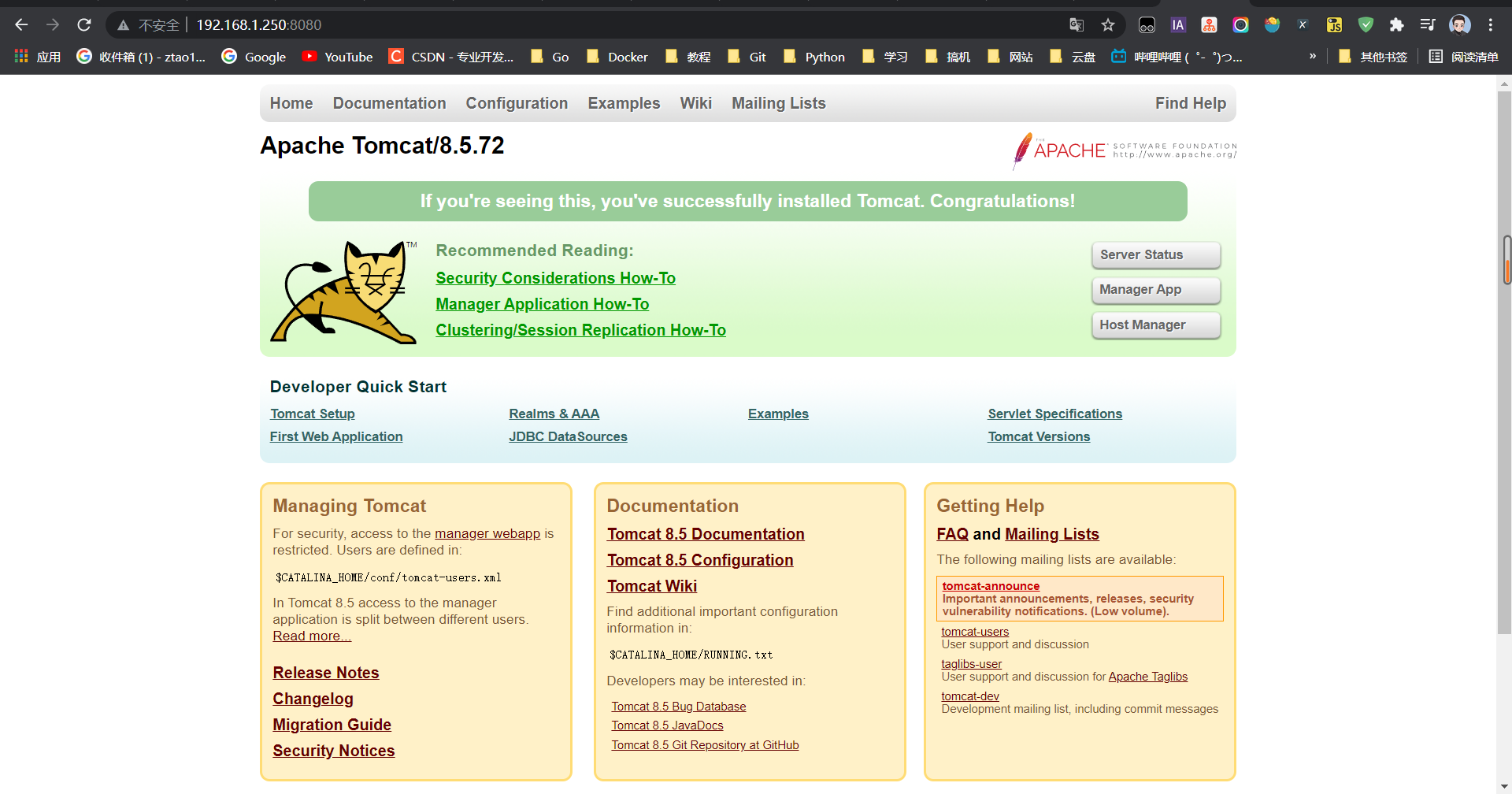This screenshot has height=794, width=1512.
Task: Open the Tomcat Setup quick start link
Action: click(313, 414)
